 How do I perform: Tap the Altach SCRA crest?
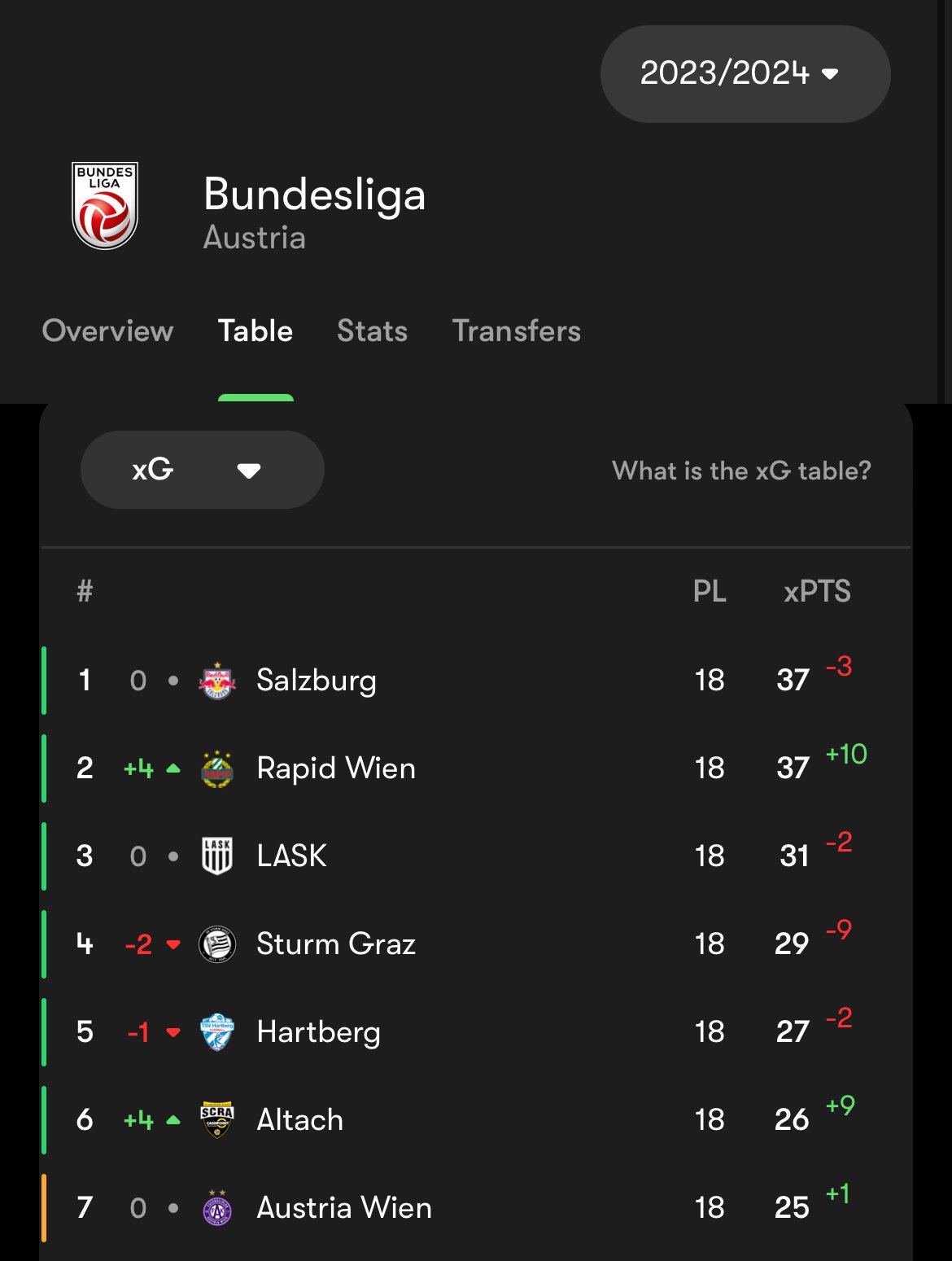(x=217, y=1120)
